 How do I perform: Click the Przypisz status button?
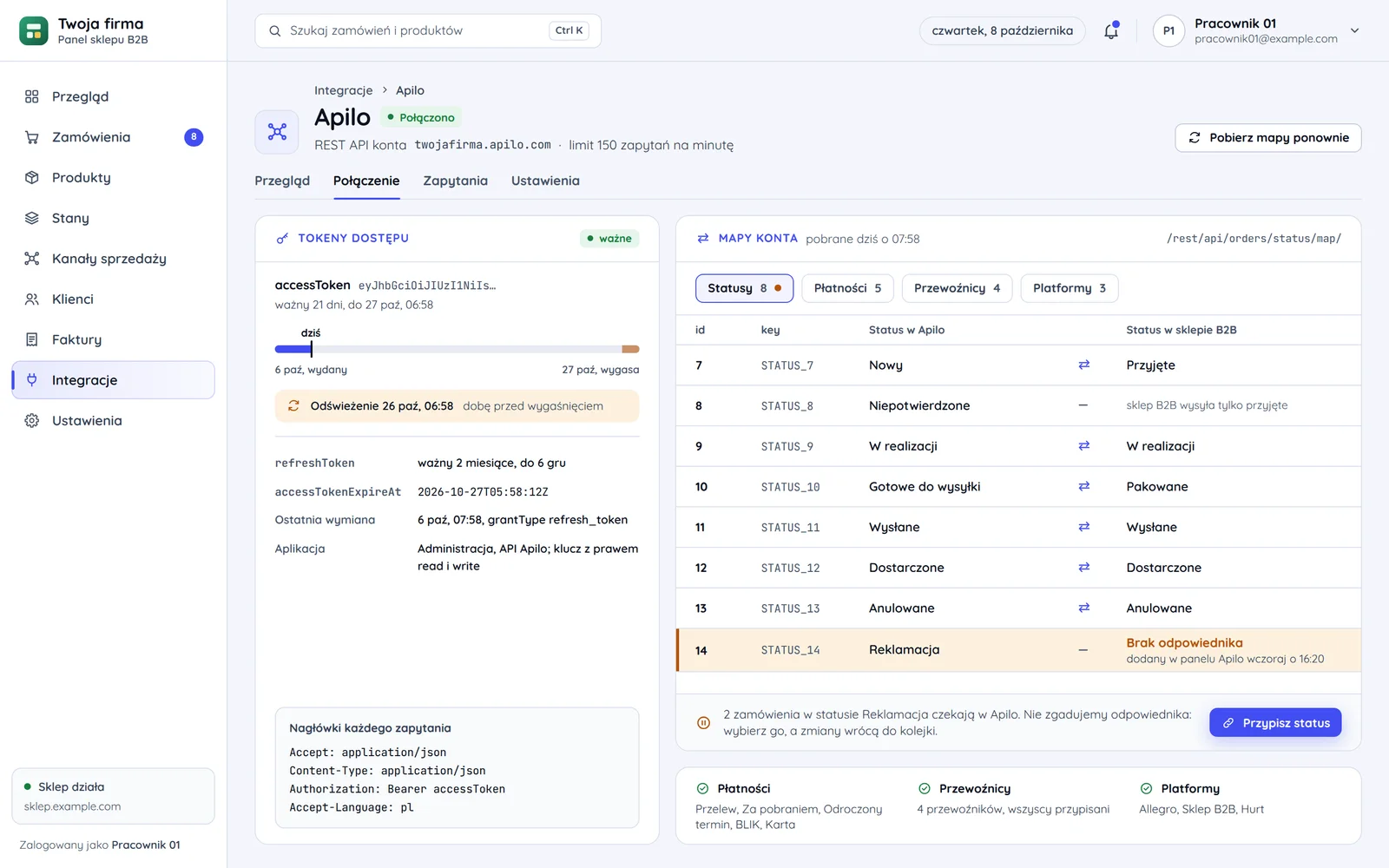tap(1275, 723)
